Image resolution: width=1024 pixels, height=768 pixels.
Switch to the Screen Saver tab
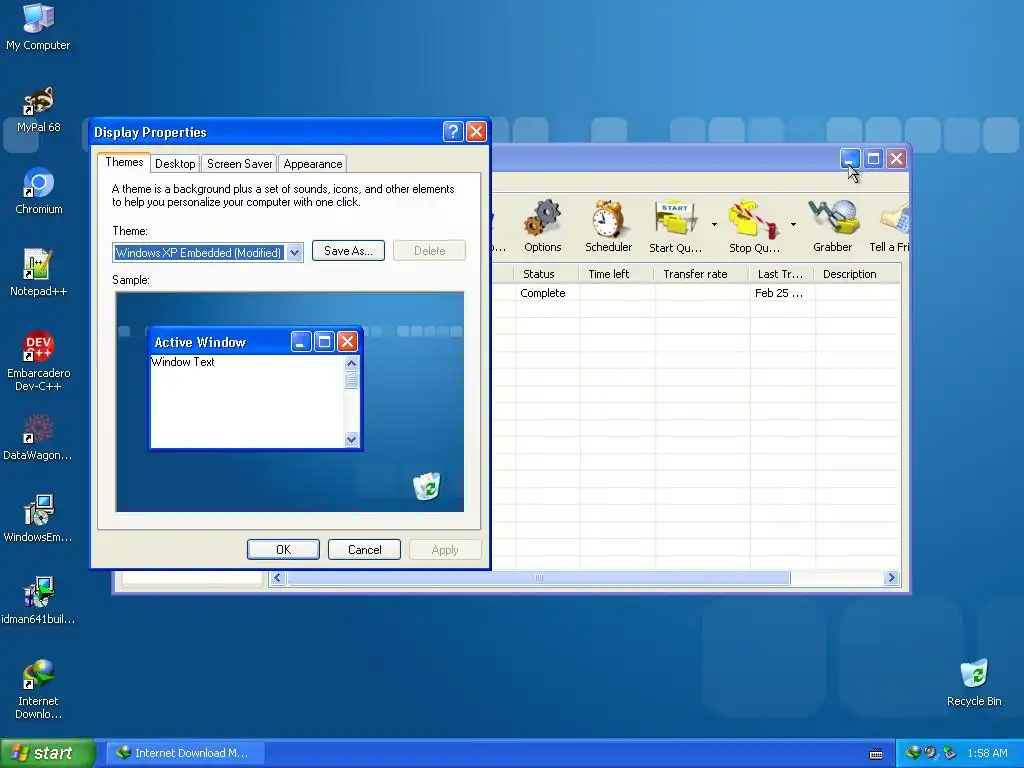[x=239, y=164]
